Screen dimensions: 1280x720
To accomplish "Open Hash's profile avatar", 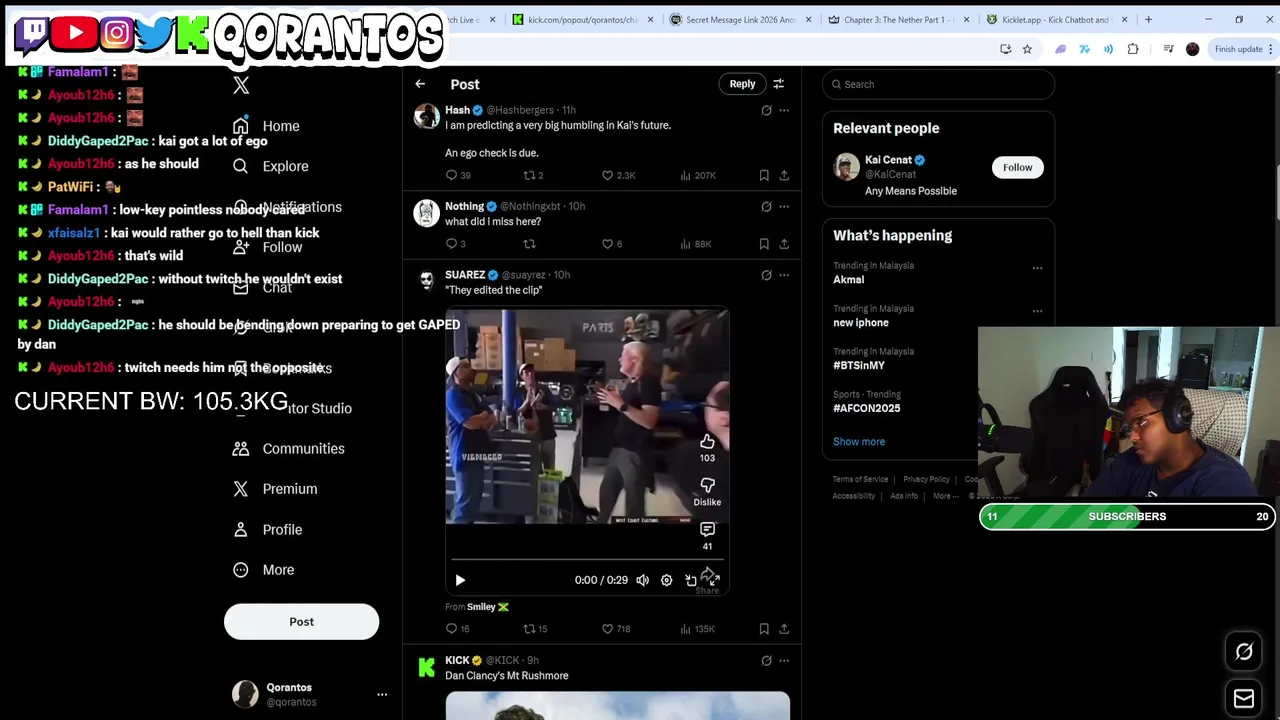I will [x=427, y=117].
